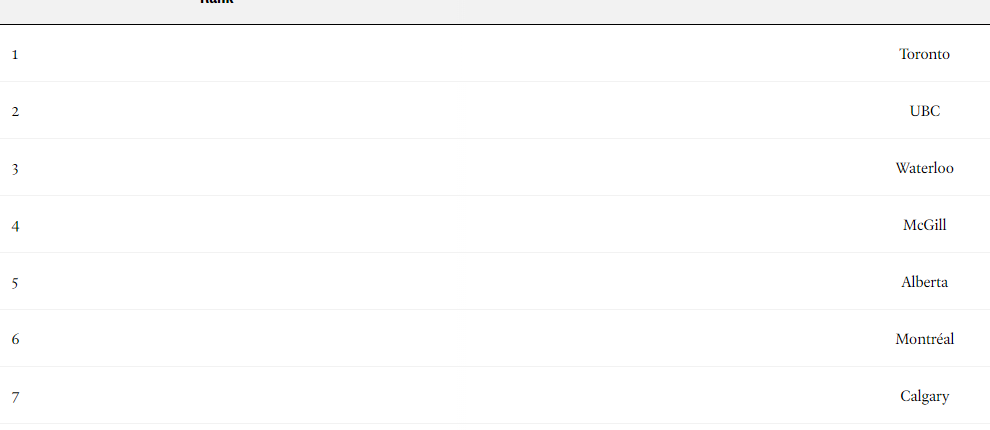Click the Montréal university name

tap(924, 339)
